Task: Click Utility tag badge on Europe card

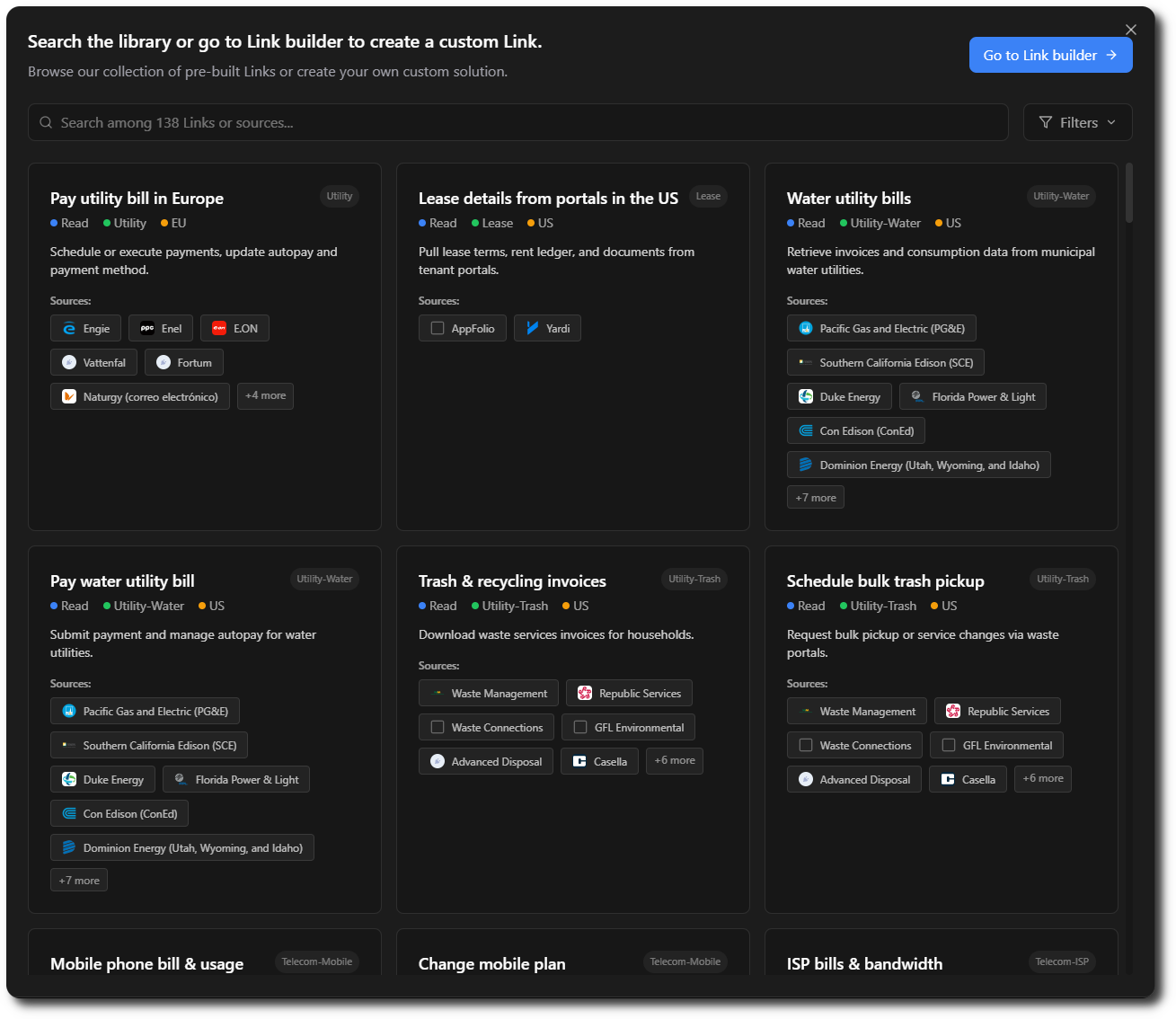Action: (340, 196)
